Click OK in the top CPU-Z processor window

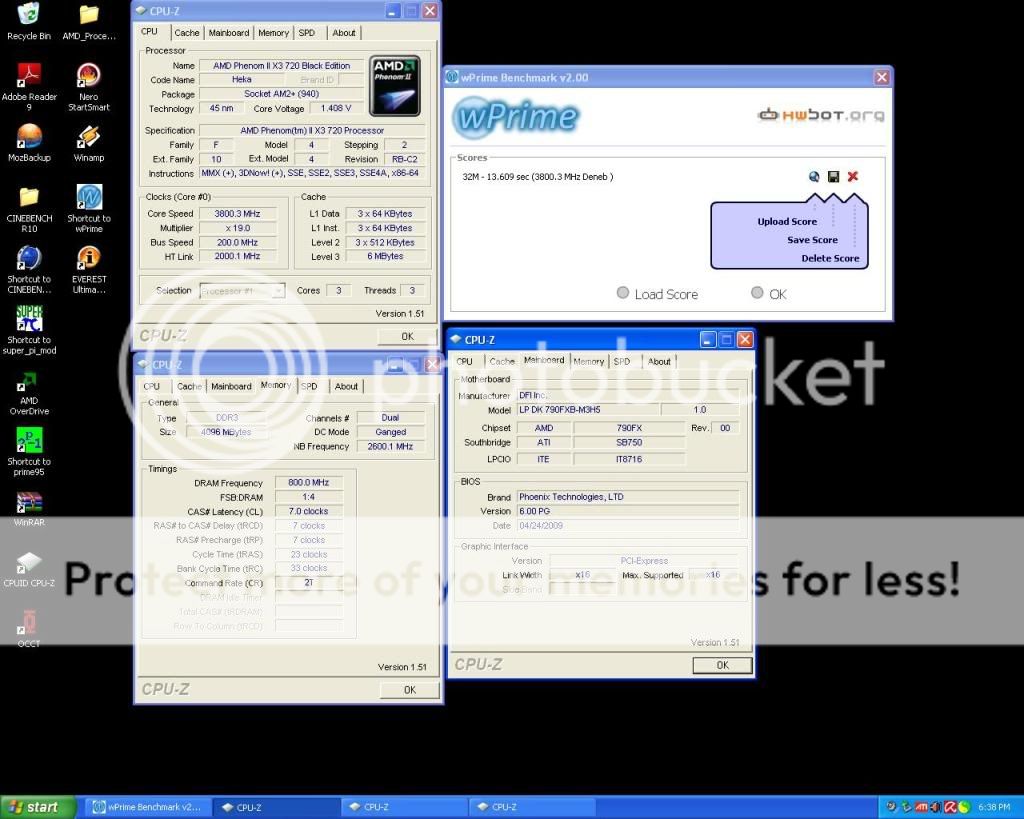point(407,336)
